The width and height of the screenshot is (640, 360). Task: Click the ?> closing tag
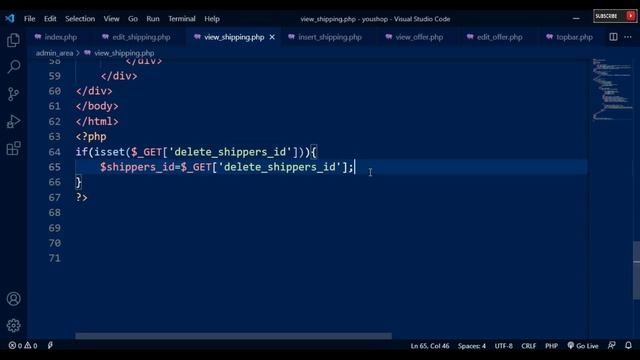click(x=82, y=198)
